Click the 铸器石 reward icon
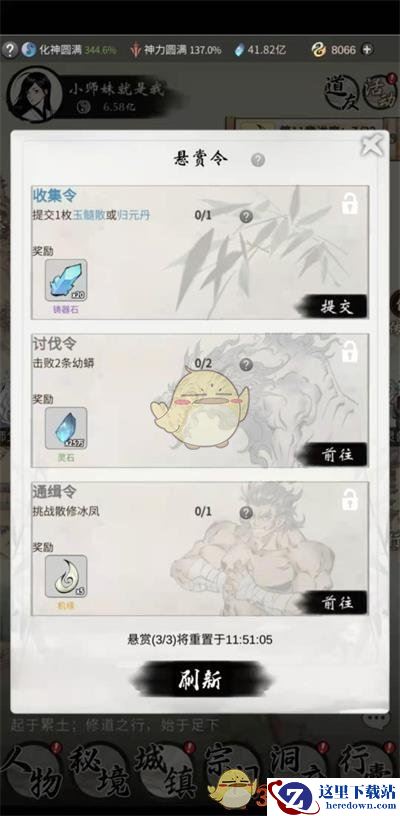This screenshot has width=400, height=816. (66, 281)
